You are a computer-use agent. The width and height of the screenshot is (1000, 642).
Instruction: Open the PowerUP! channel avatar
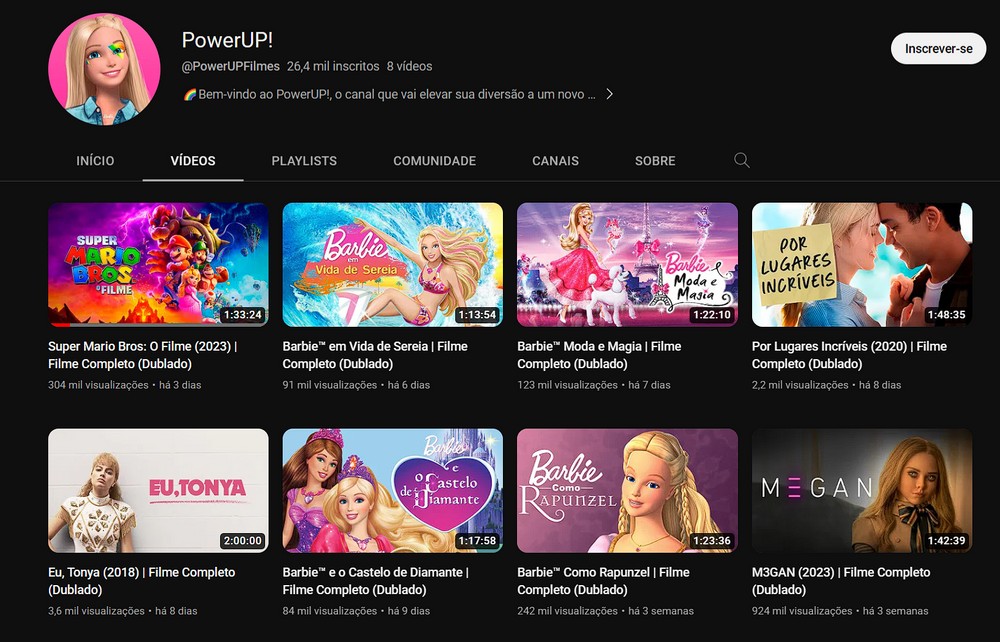coord(104,69)
